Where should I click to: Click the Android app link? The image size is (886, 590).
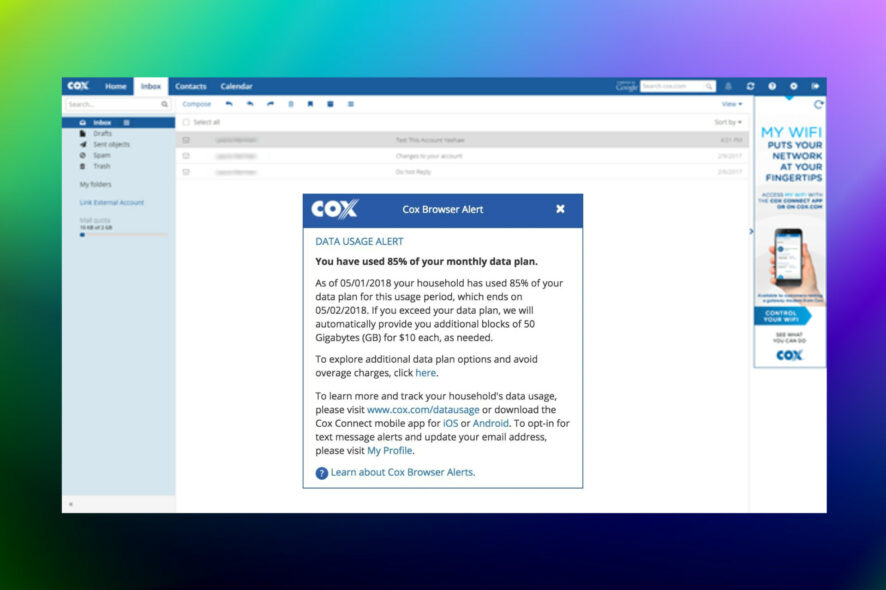pyautogui.click(x=490, y=423)
